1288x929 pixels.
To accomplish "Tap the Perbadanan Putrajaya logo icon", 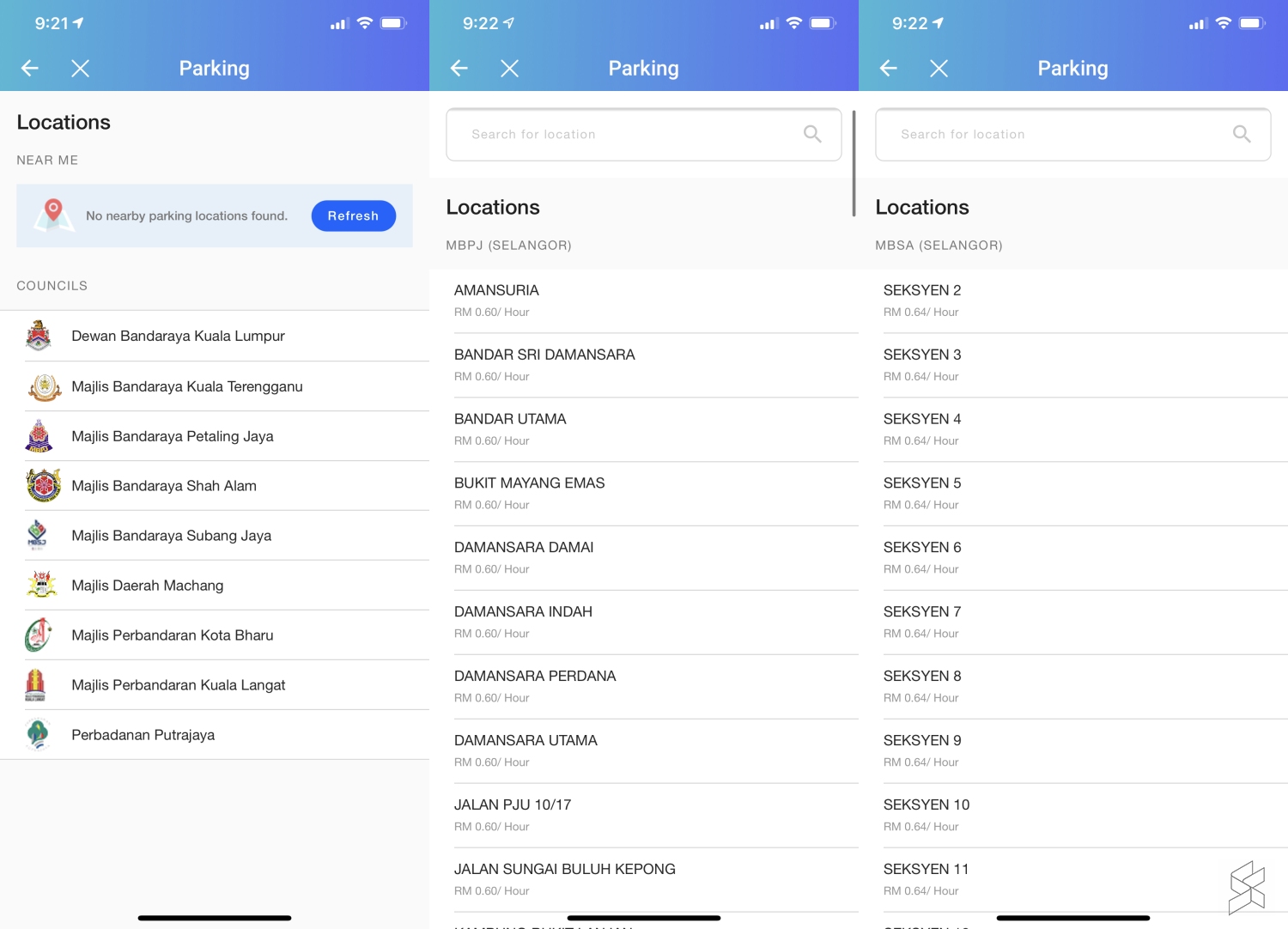I will click(38, 734).
